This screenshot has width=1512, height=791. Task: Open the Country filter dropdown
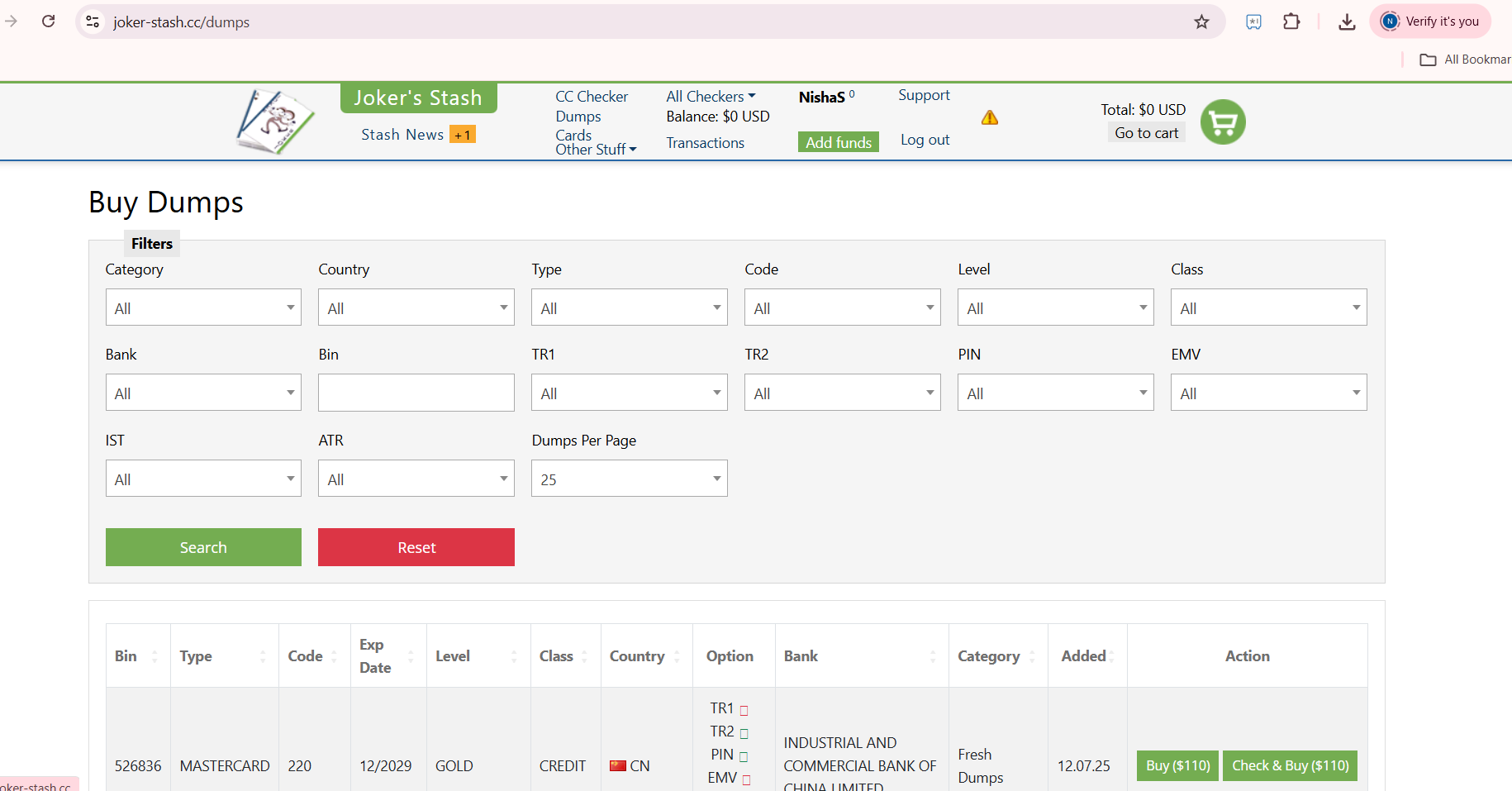[416, 307]
